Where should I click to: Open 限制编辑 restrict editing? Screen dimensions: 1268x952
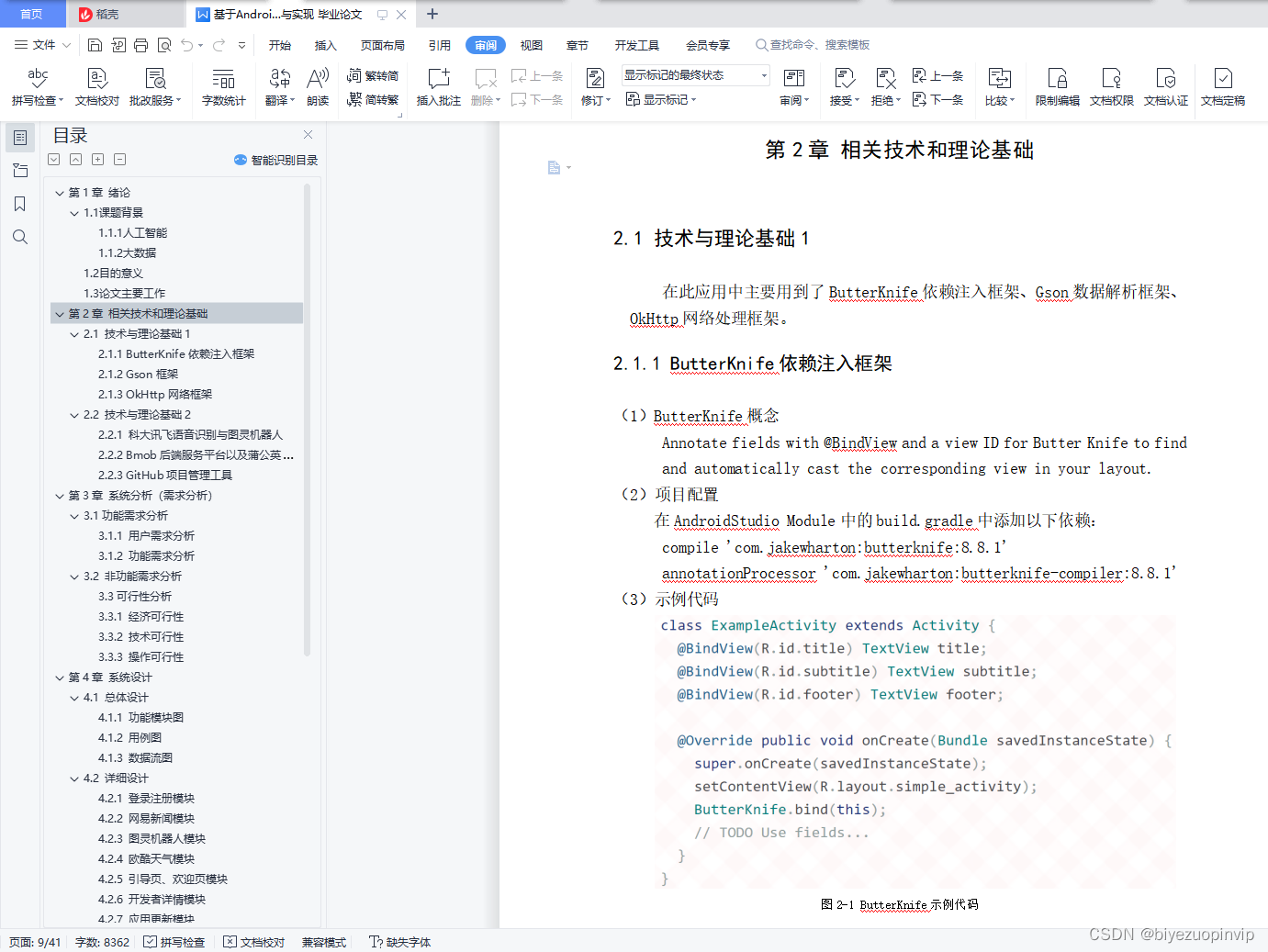click(1058, 88)
